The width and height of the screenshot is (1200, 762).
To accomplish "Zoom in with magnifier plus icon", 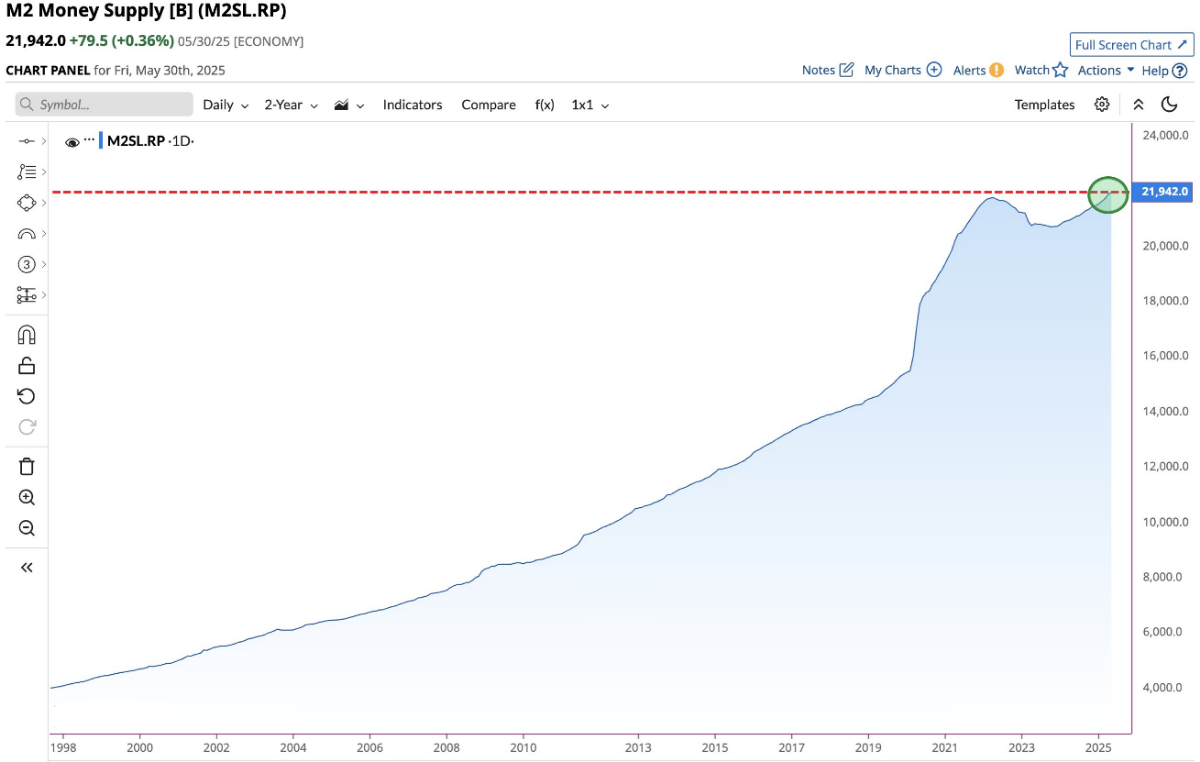I will (x=27, y=497).
